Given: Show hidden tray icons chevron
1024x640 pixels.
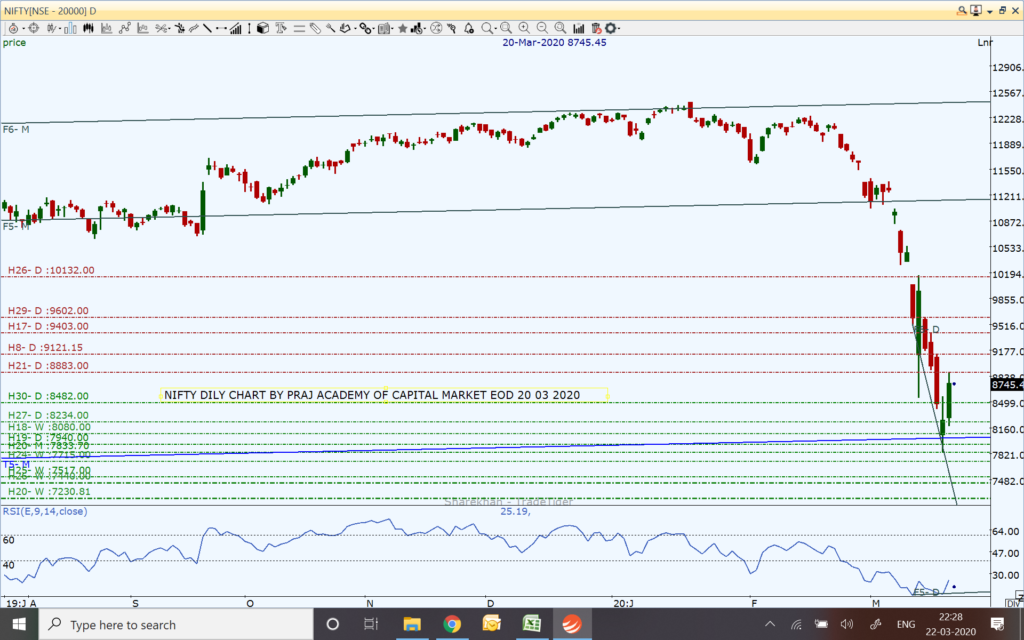Looking at the screenshot, I should click(x=770, y=624).
